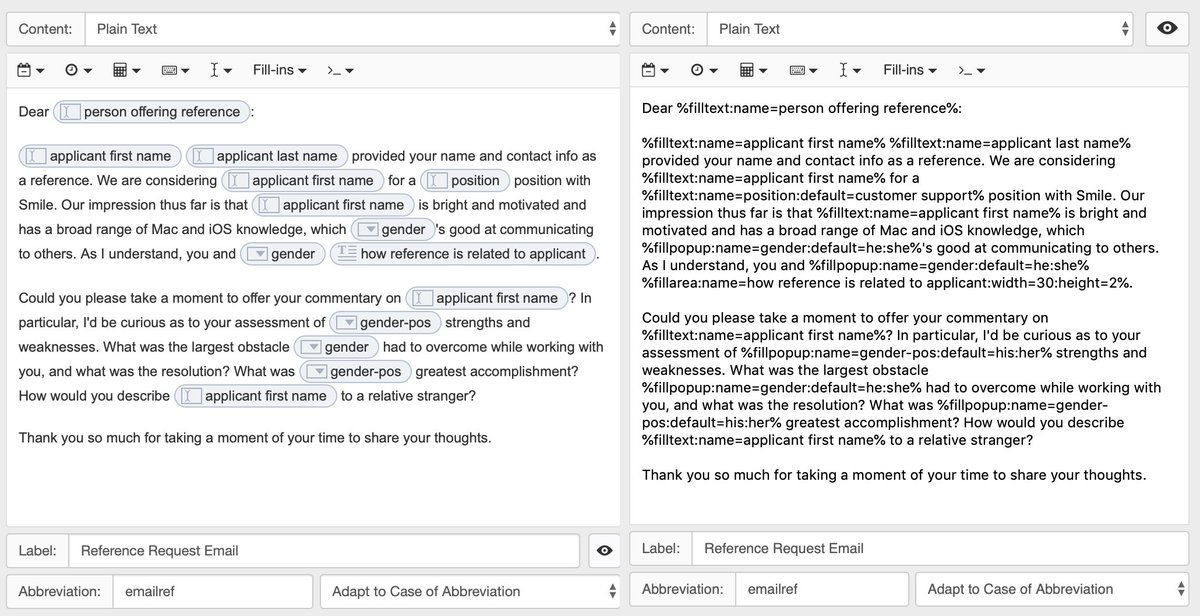
Task: Open date/time math menu in left panel toolbar
Action: pyautogui.click(x=126, y=70)
